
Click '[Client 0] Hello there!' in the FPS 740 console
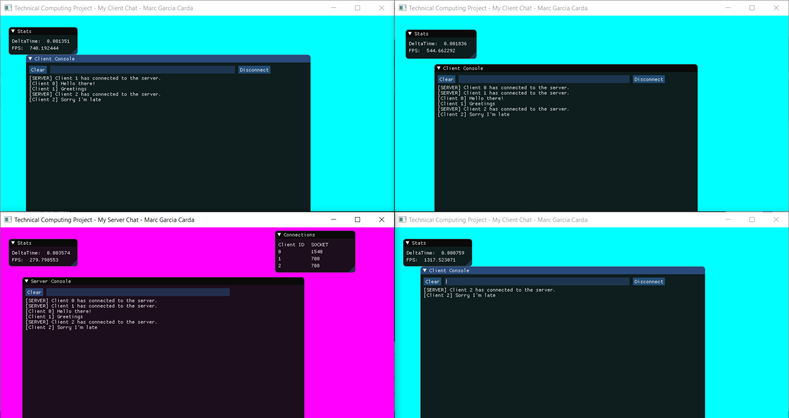pos(62,83)
